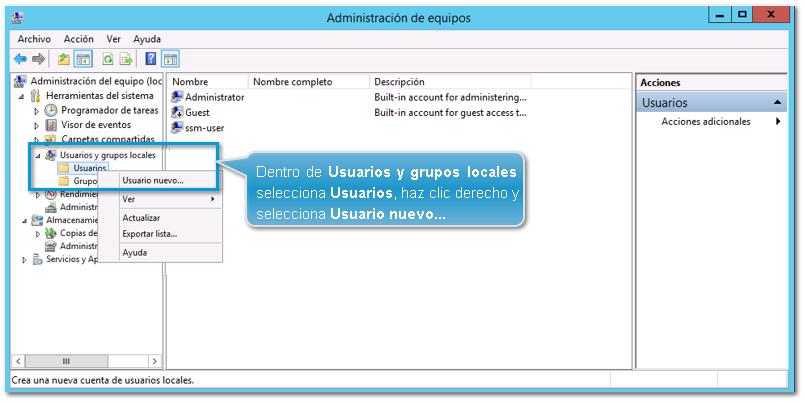Click the Servicios y Aplicaciones icon
The image size is (804, 402).
(37, 259)
